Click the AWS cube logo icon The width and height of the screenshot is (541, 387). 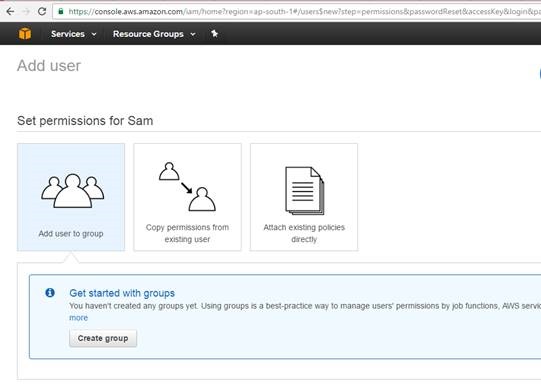[x=25, y=34]
